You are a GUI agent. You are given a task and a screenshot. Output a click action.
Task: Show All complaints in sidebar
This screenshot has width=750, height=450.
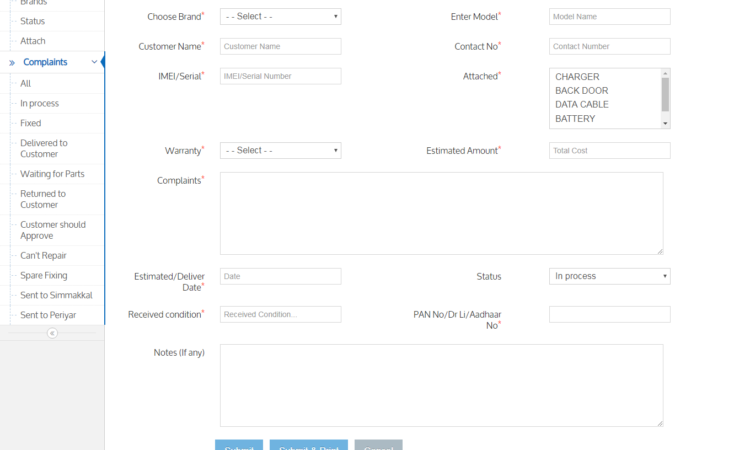(x=26, y=83)
